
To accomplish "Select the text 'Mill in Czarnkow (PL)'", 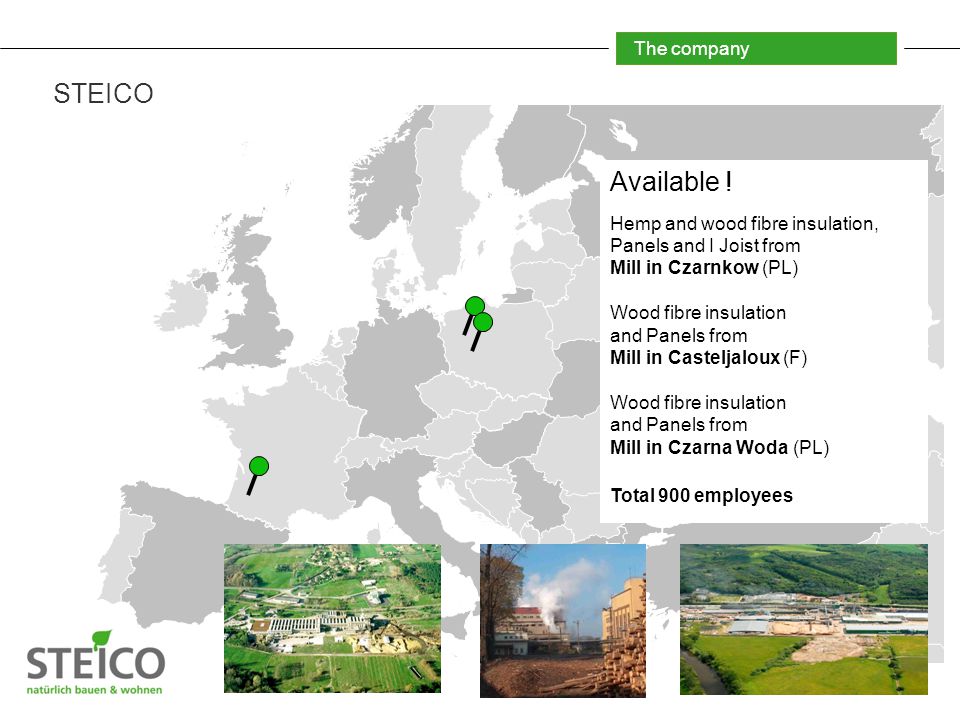I will 704,268.
